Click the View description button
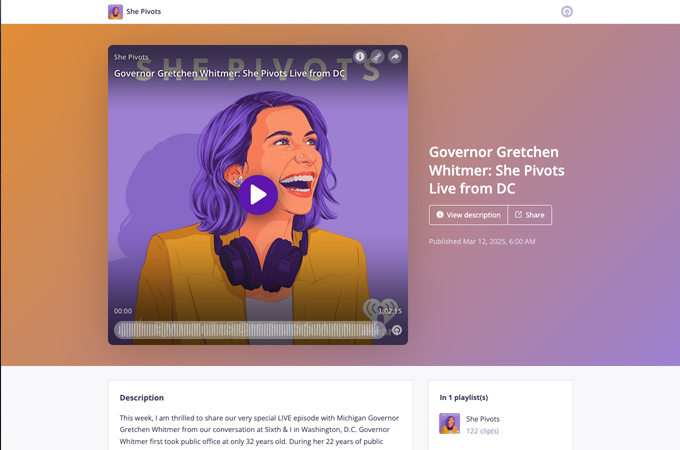The width and height of the screenshot is (680, 450). click(468, 215)
